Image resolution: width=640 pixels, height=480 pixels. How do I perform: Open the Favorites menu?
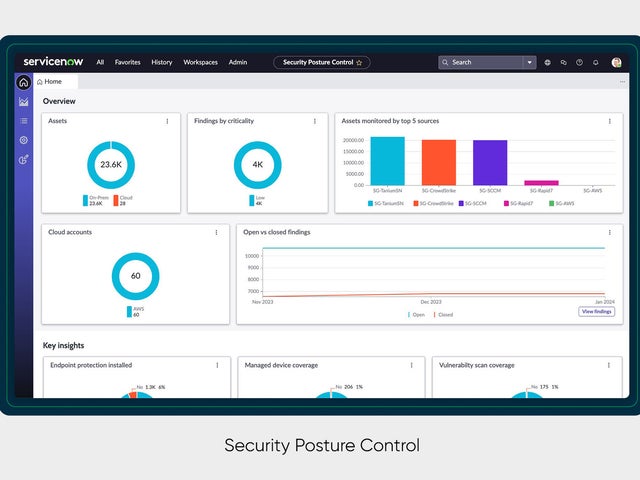pos(127,62)
